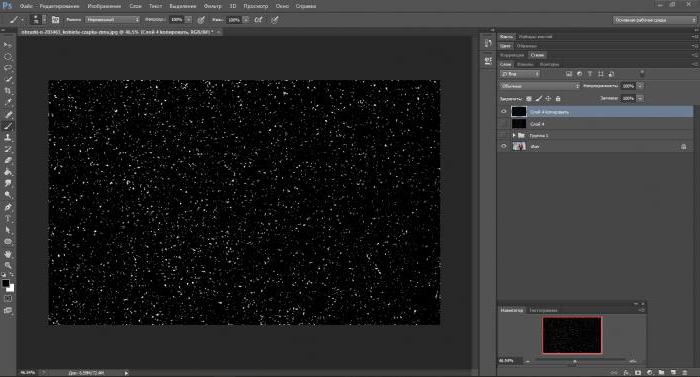Open brush opacity slider arrow in options bar
Screen dimensions: 700x377
189,20
